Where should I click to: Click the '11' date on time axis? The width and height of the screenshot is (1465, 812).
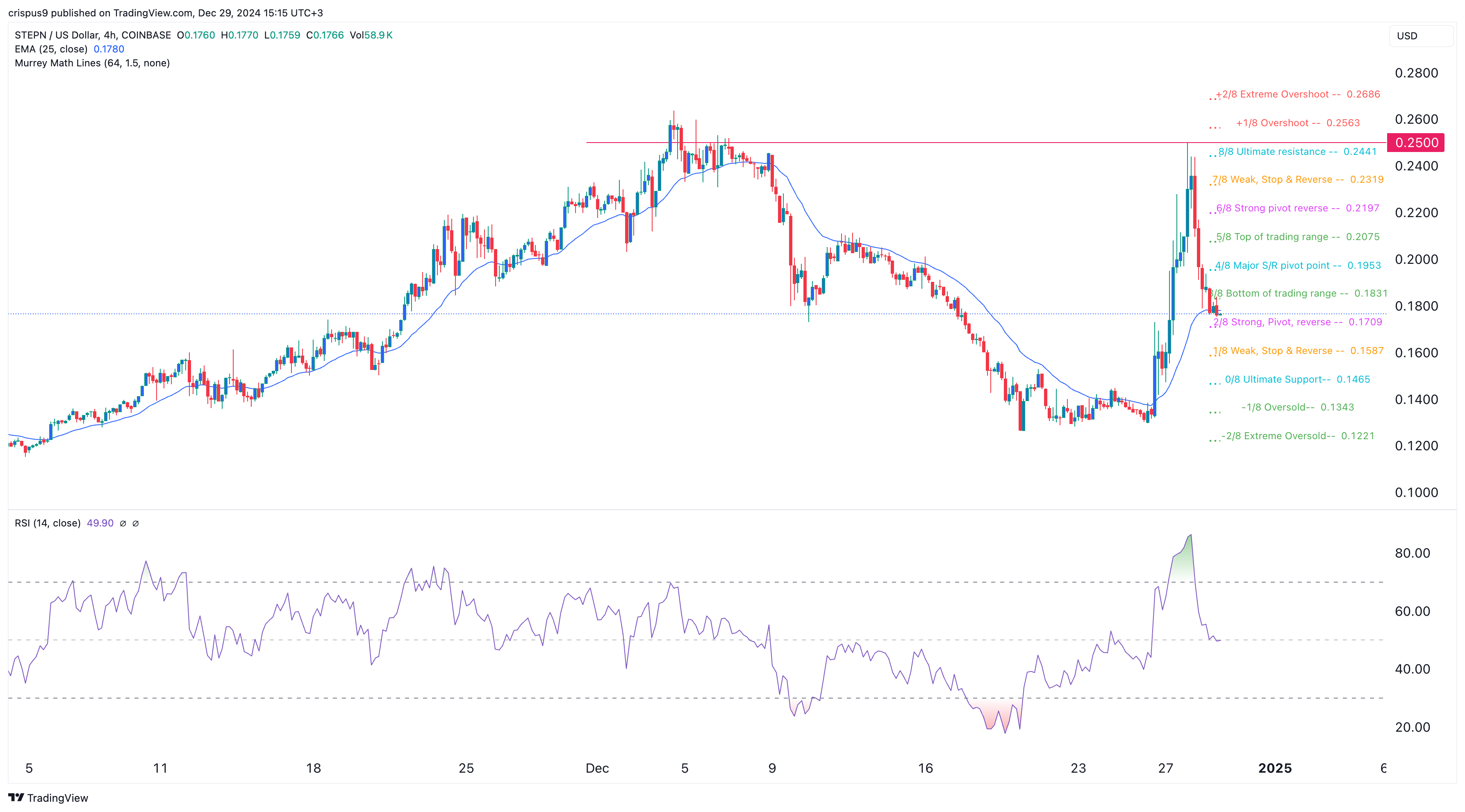coord(160,768)
